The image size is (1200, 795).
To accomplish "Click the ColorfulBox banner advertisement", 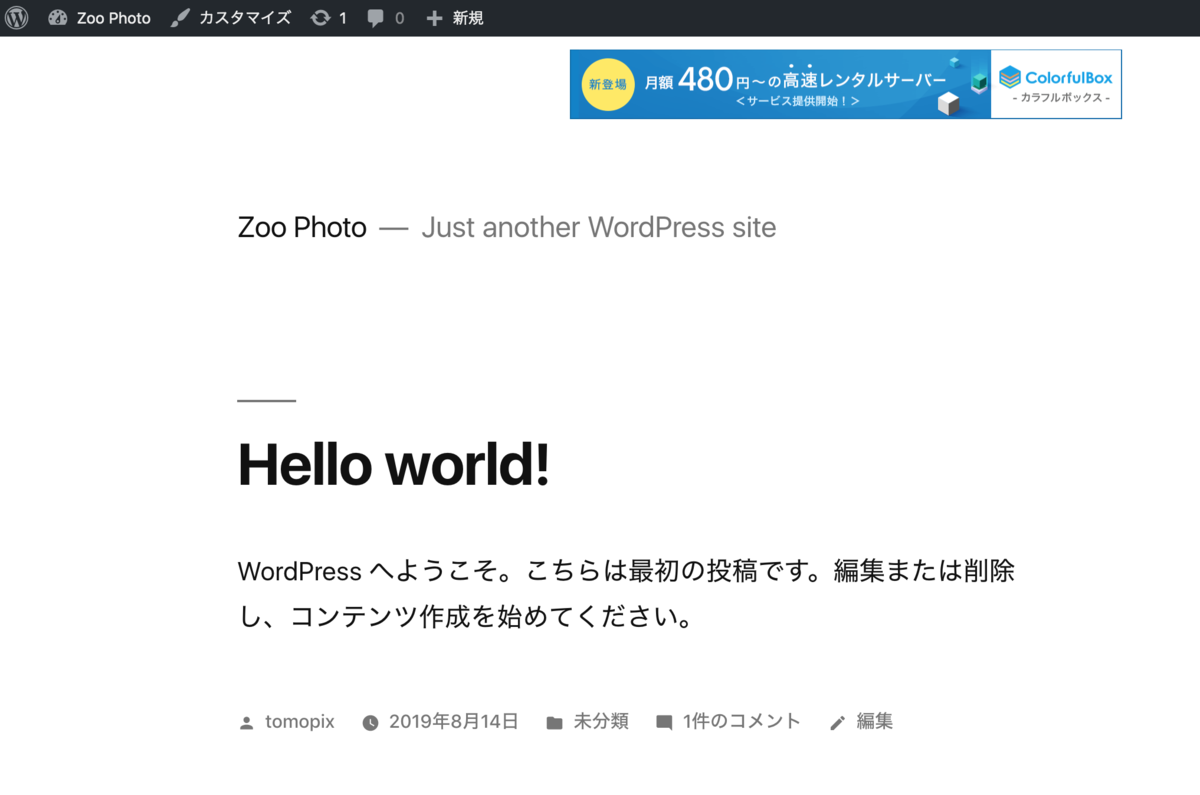I will pyautogui.click(x=845, y=84).
